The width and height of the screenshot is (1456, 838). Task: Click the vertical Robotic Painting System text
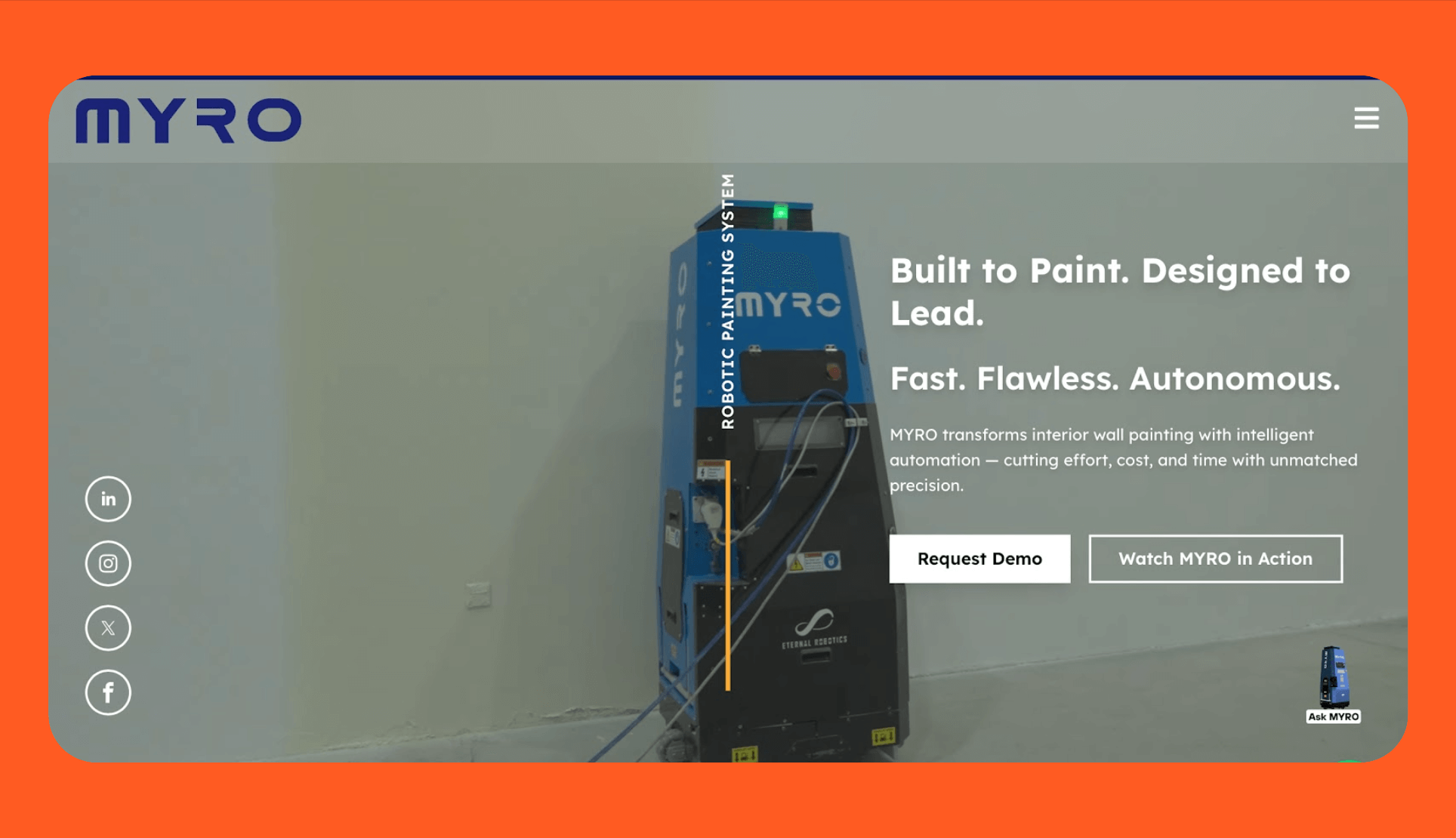[x=728, y=301]
